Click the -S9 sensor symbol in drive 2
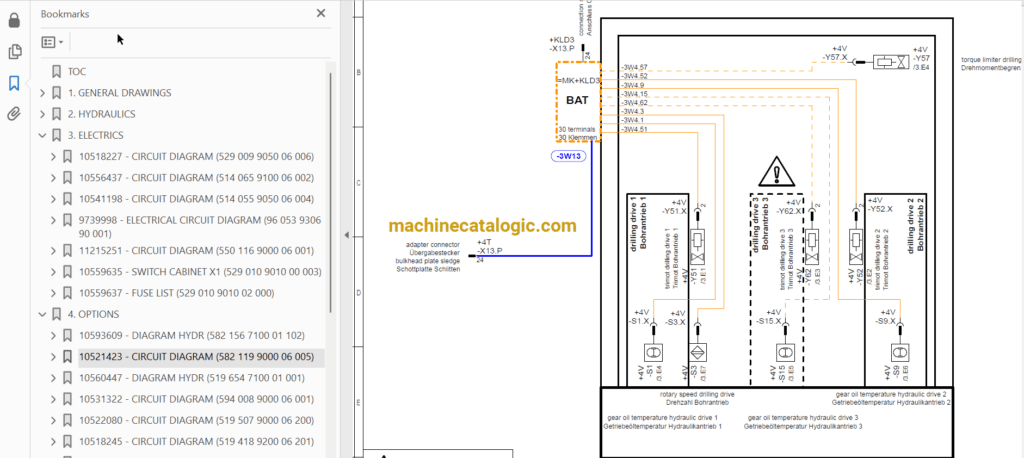Image resolution: width=1024 pixels, height=458 pixels. (899, 352)
